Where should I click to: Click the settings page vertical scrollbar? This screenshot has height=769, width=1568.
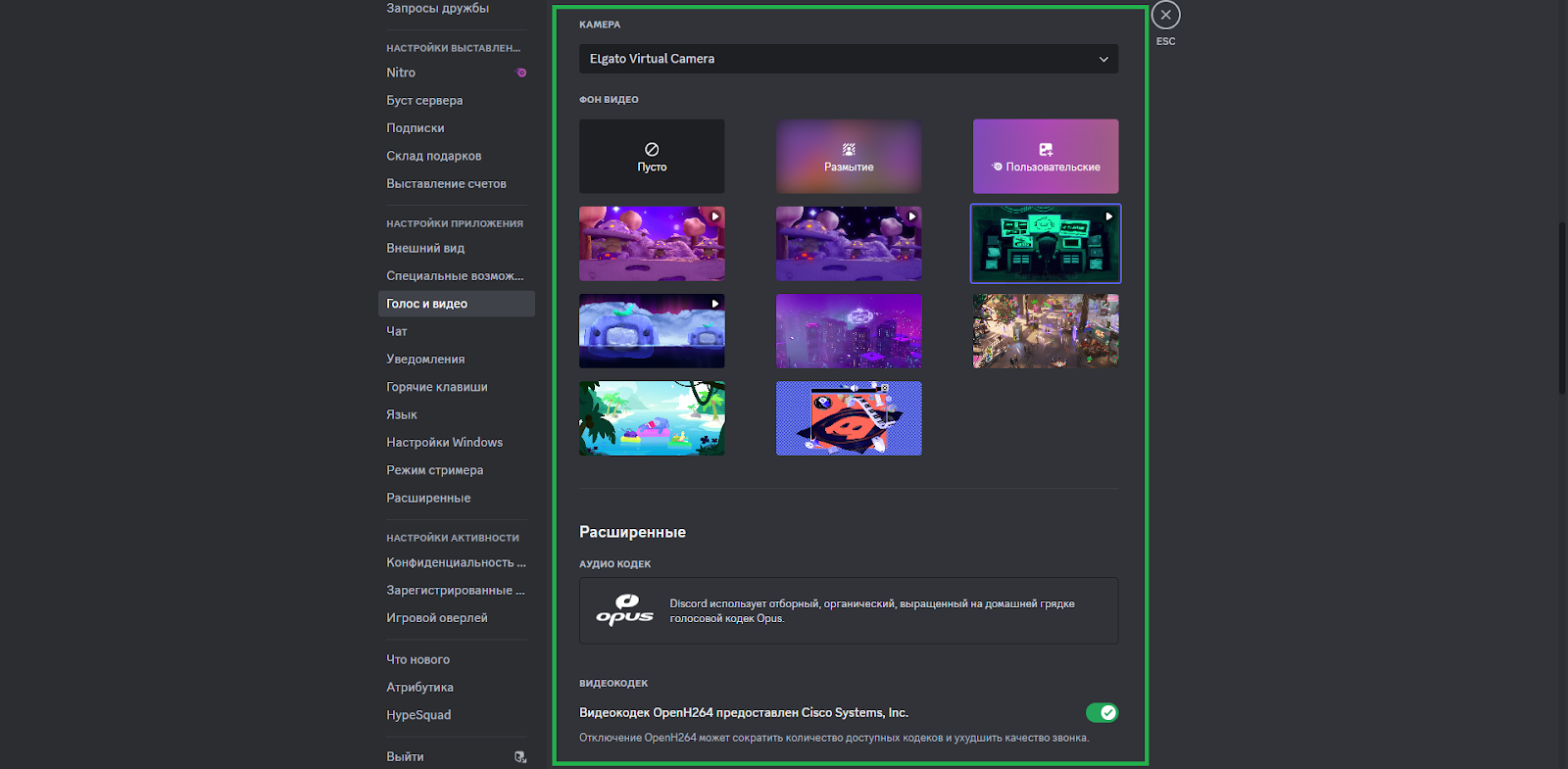click(x=1562, y=309)
